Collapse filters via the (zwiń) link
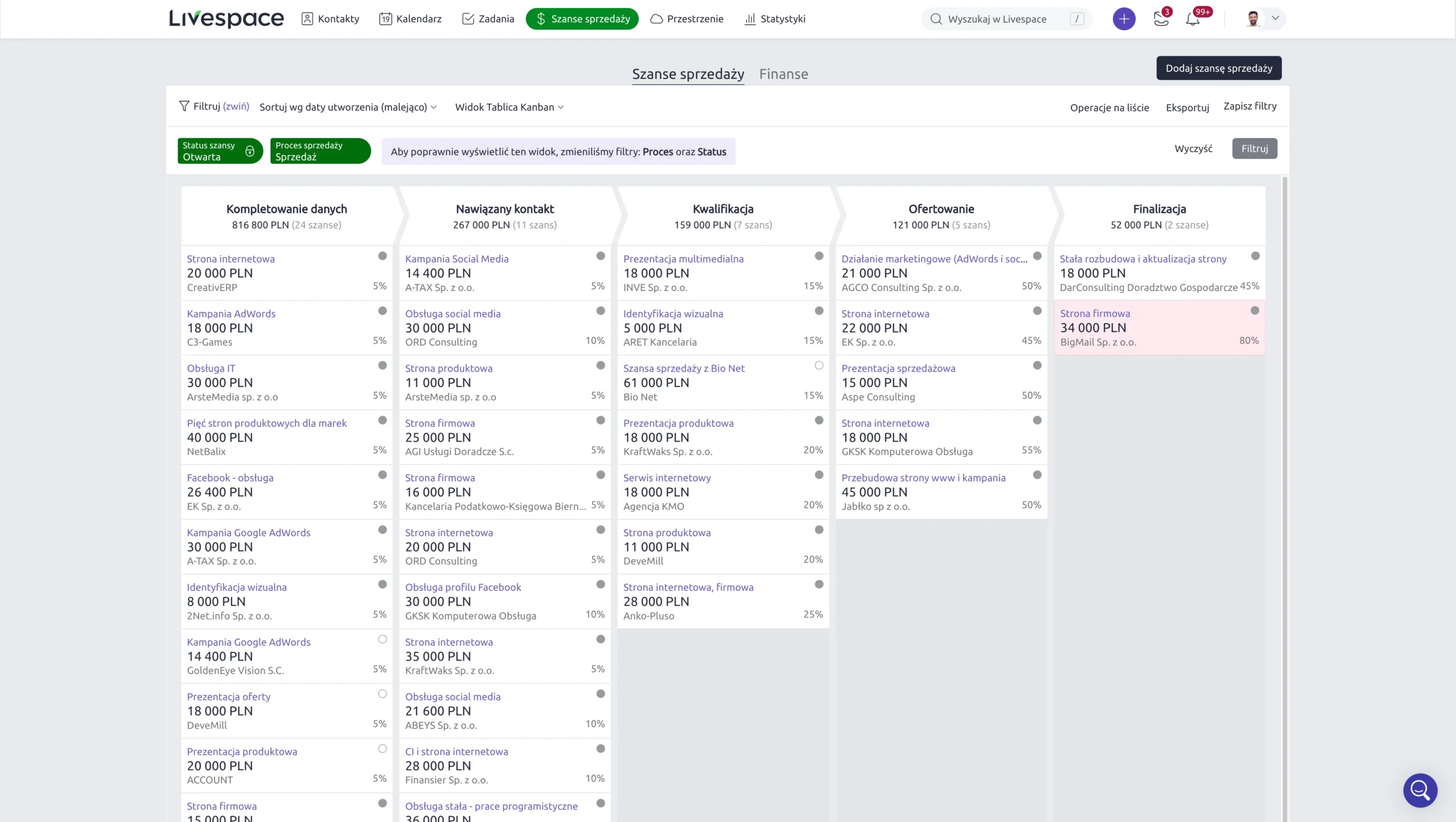Image resolution: width=1456 pixels, height=822 pixels. (x=235, y=106)
